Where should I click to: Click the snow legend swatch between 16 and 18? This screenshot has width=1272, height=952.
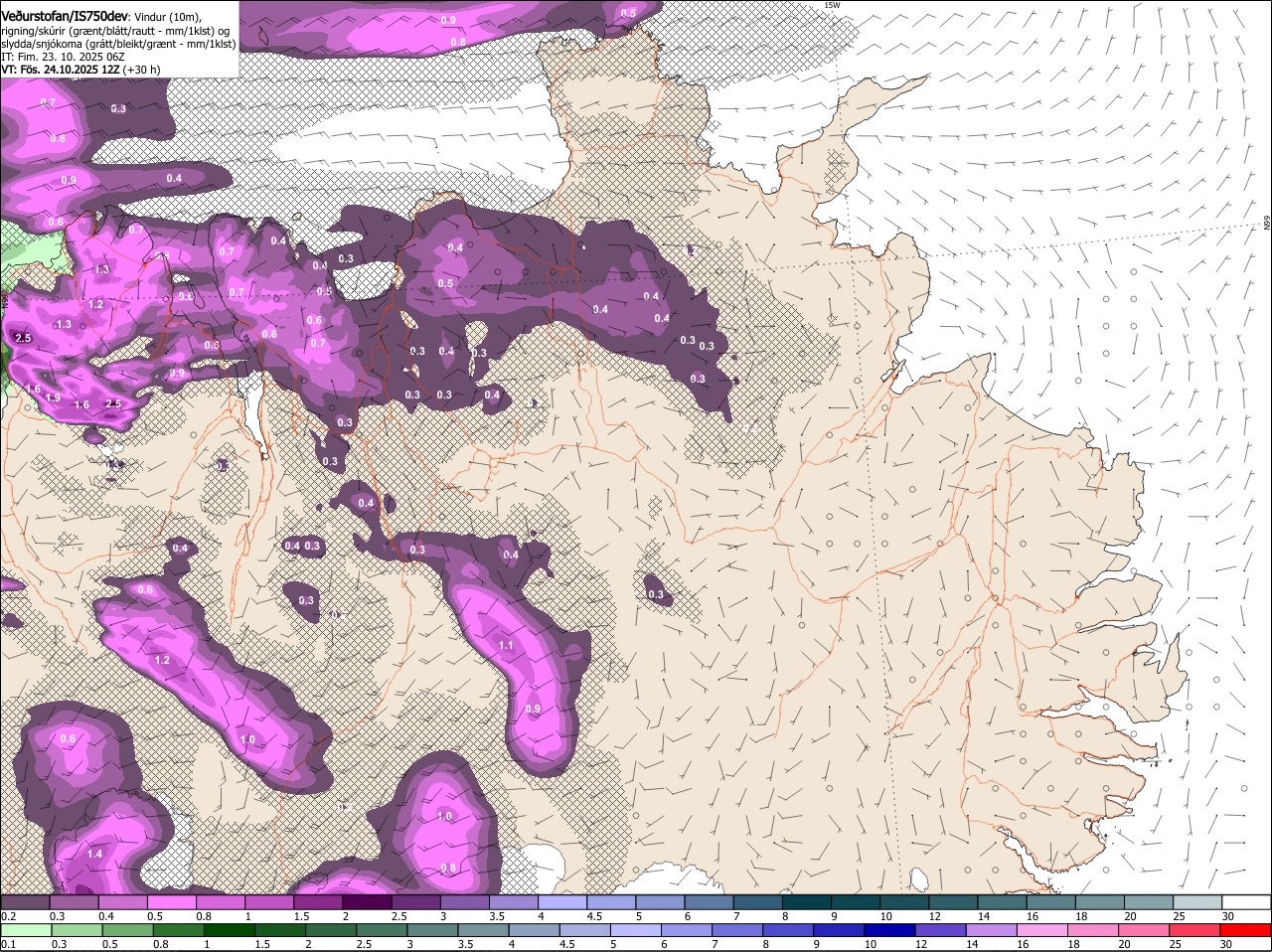(x=1052, y=901)
